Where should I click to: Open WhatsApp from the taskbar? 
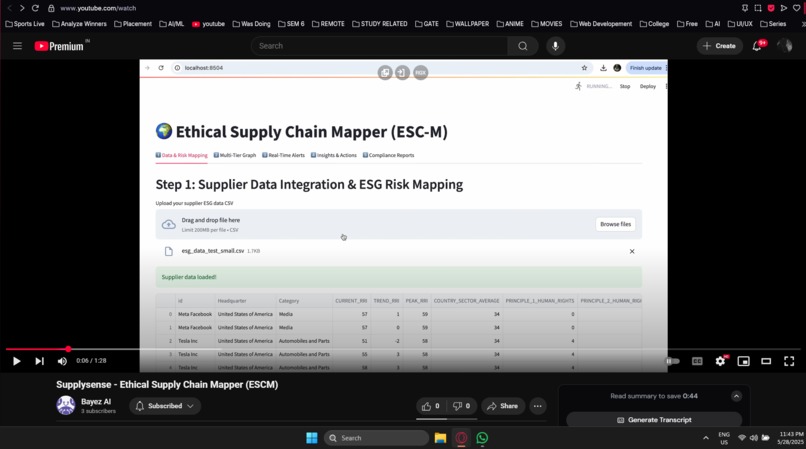tap(482, 438)
